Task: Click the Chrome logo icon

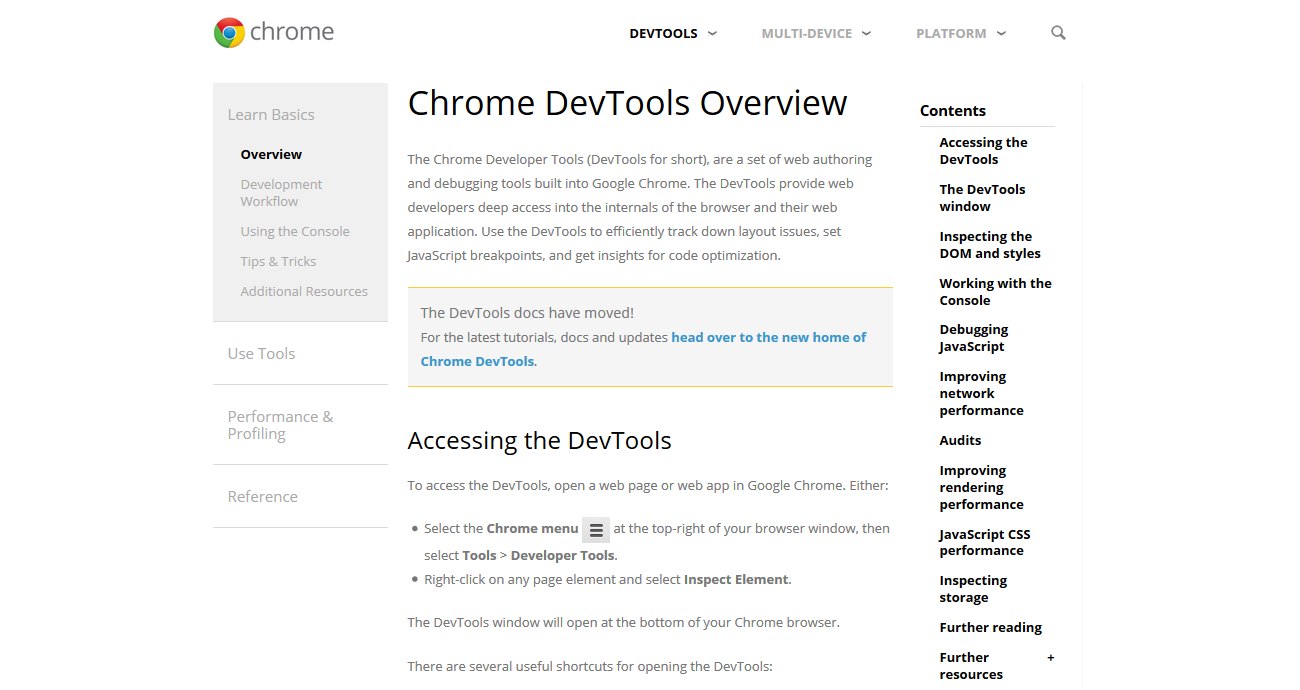Action: tap(229, 33)
